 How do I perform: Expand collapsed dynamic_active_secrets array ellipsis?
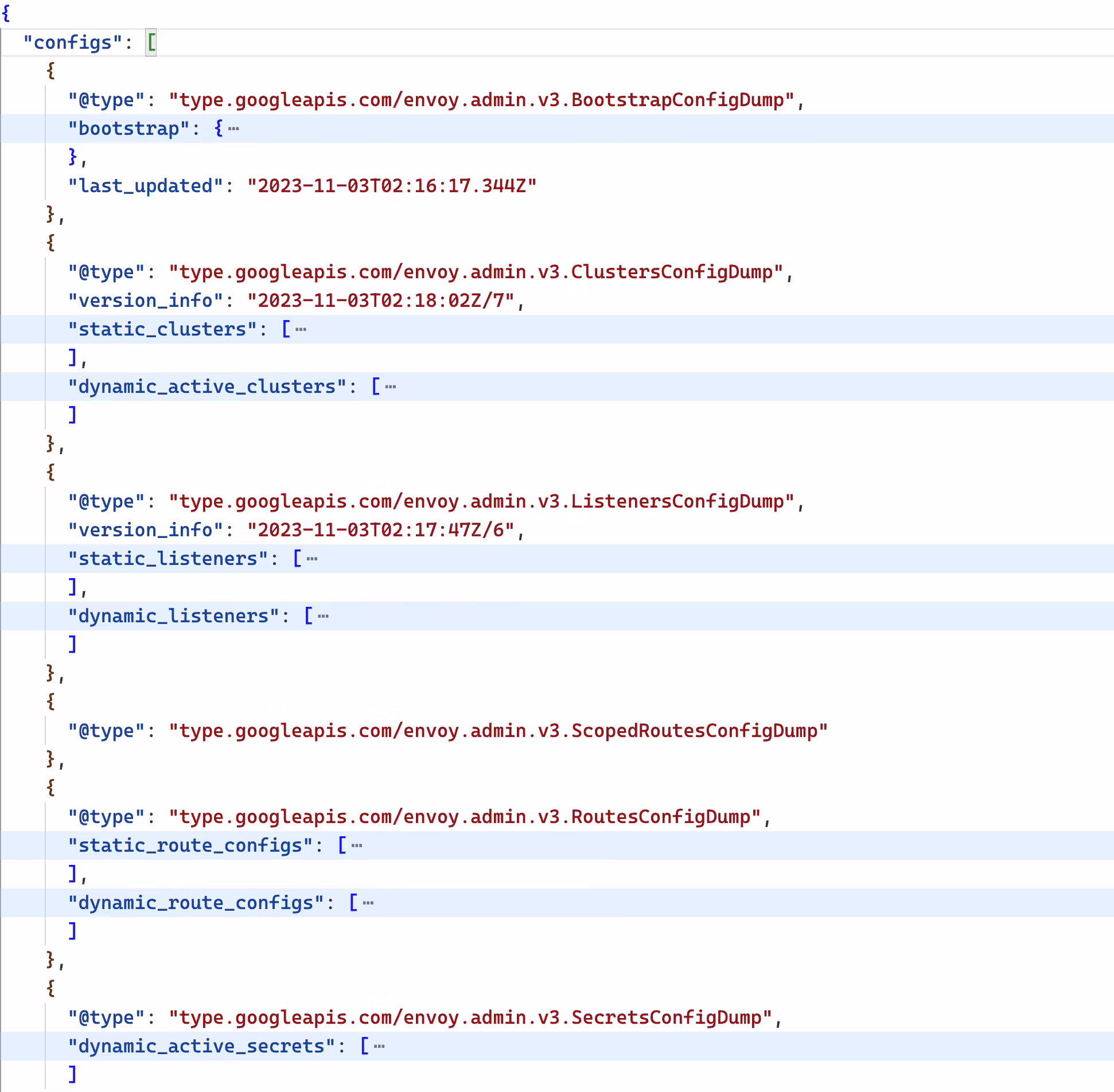[379, 1047]
